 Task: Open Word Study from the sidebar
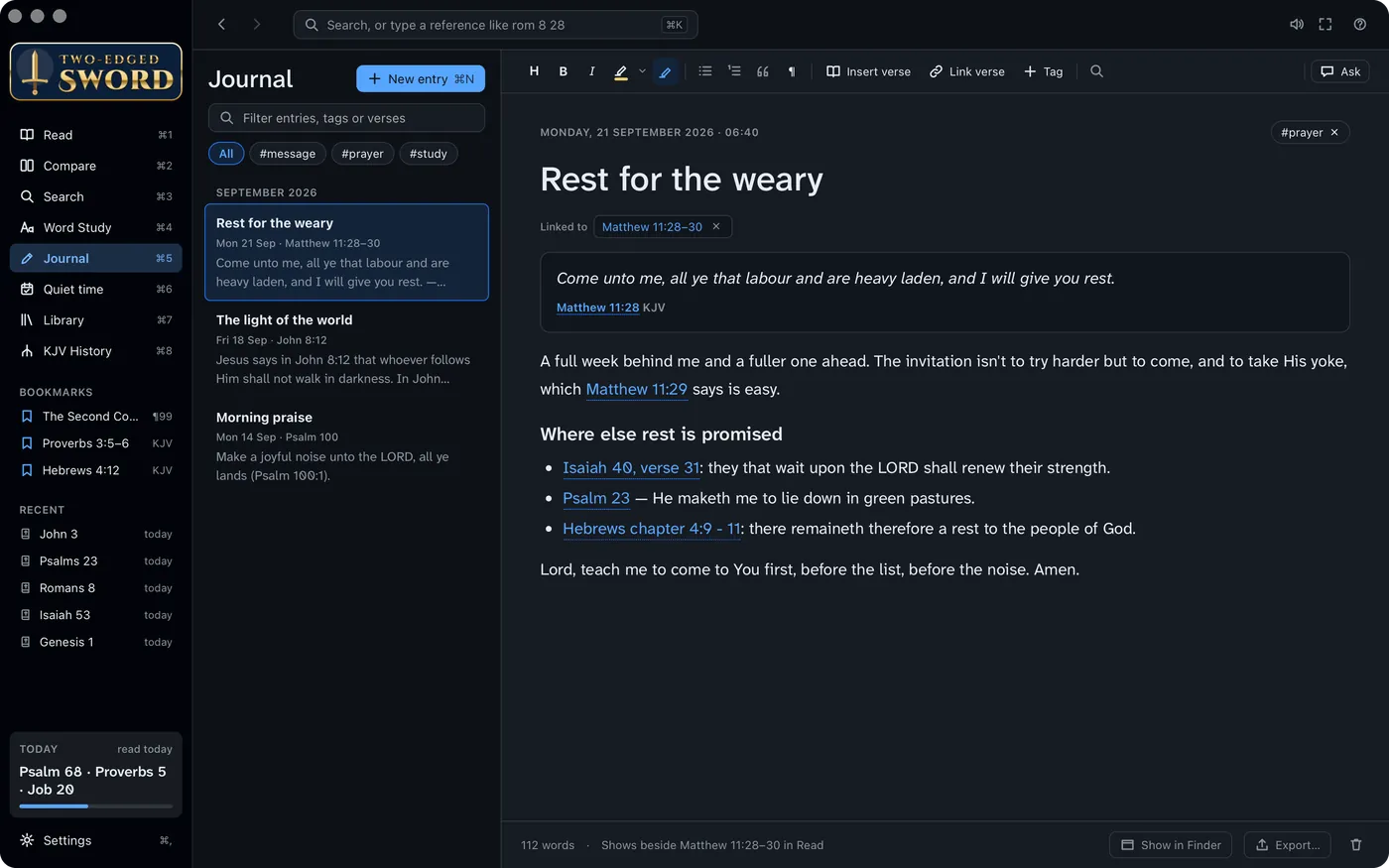(96, 227)
